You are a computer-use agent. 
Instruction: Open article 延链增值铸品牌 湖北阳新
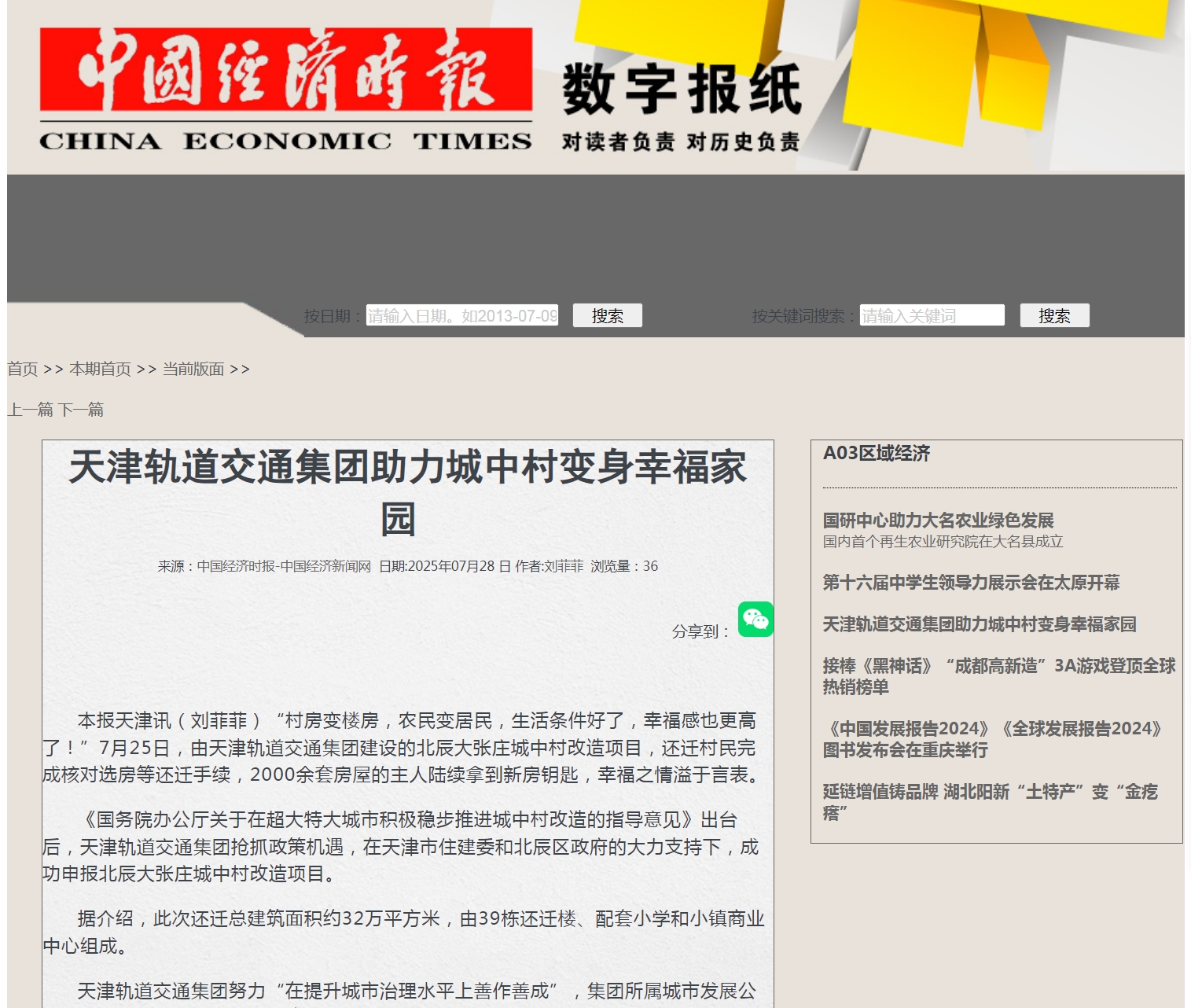(x=991, y=802)
